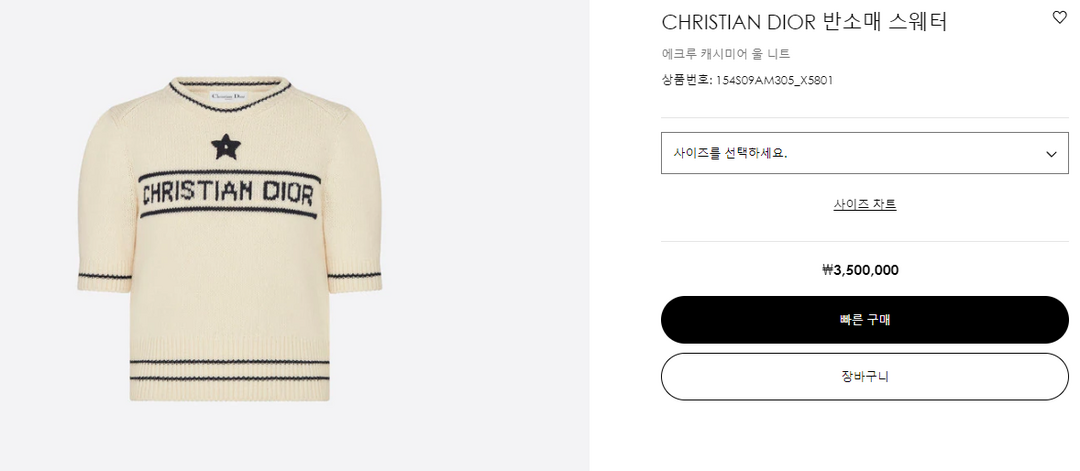Click the ₩3,500,000 price text
Screen dimensions: 1080x471
click(860, 270)
